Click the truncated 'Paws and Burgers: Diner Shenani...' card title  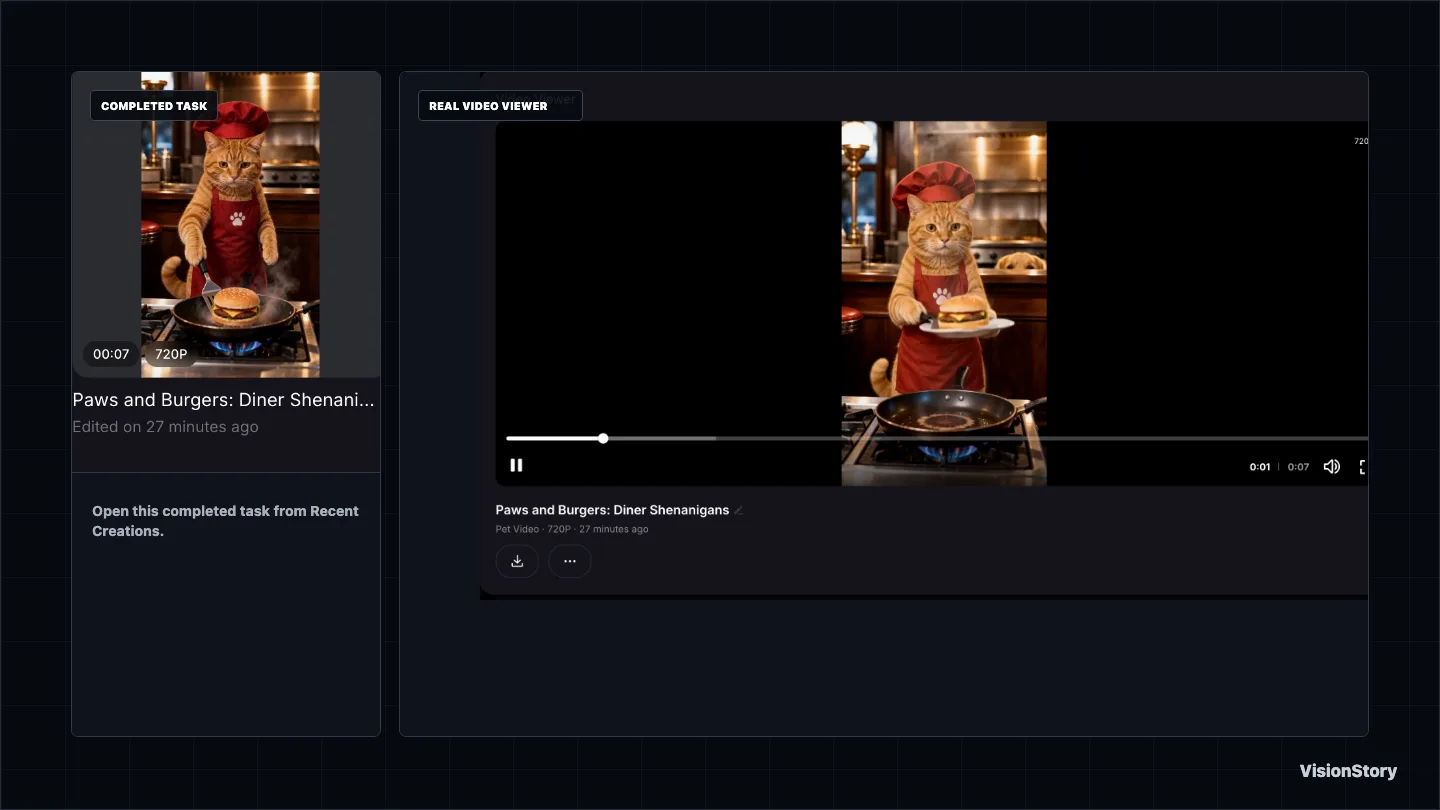click(224, 400)
